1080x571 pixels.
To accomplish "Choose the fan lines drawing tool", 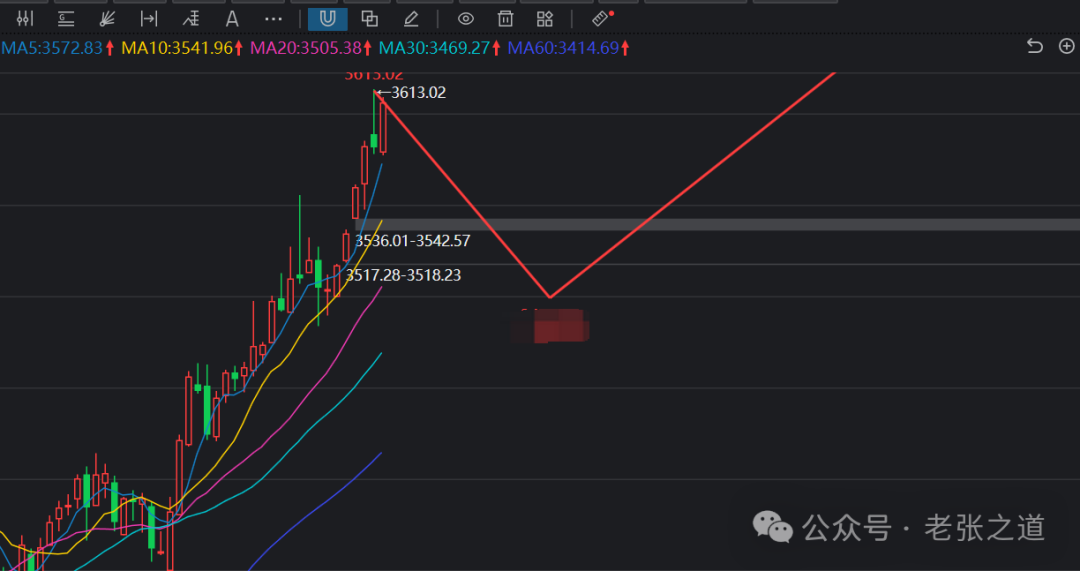I will [107, 19].
